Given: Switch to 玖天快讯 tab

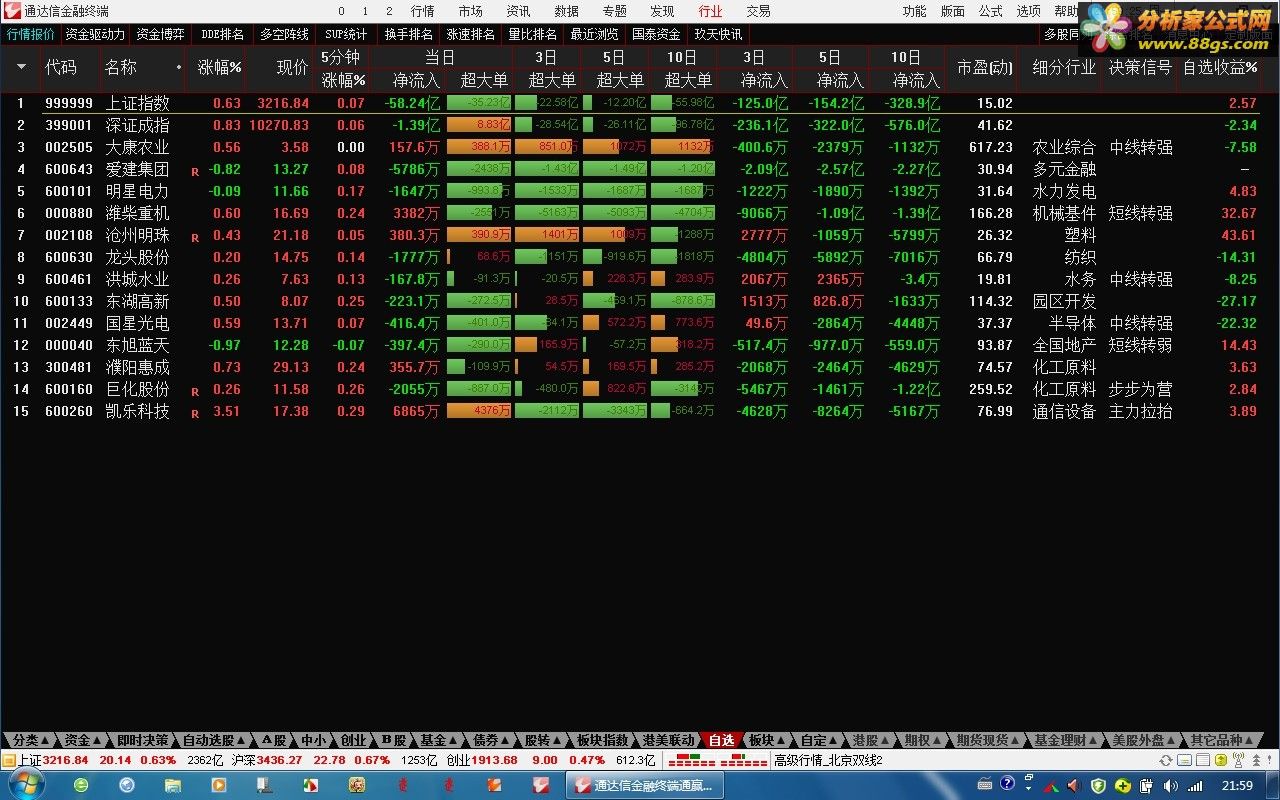Looking at the screenshot, I should (x=719, y=34).
